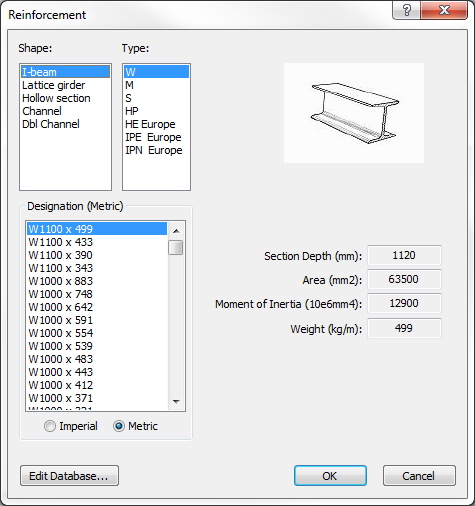Select type W
The height and width of the screenshot is (506, 475).
click(156, 72)
